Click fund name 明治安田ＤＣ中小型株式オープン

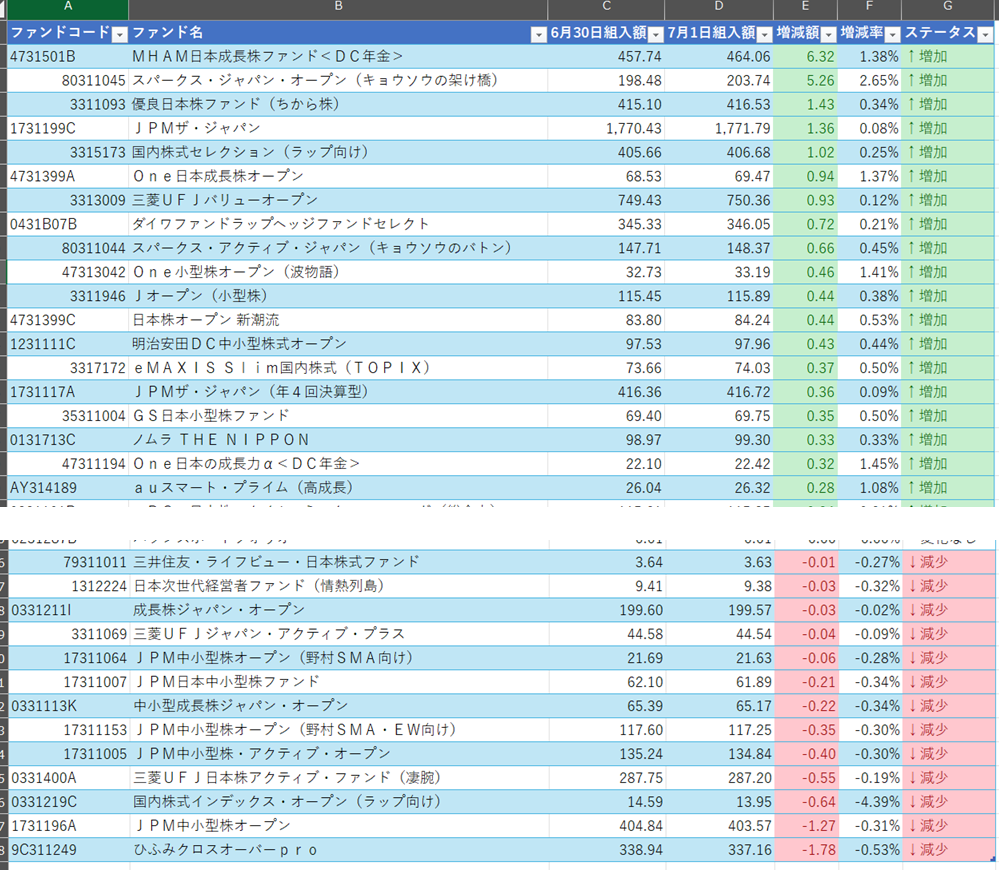(338, 344)
